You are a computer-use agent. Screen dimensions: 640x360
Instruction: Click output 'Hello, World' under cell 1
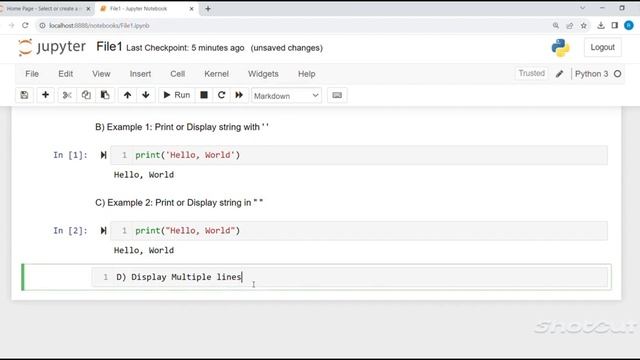(144, 175)
